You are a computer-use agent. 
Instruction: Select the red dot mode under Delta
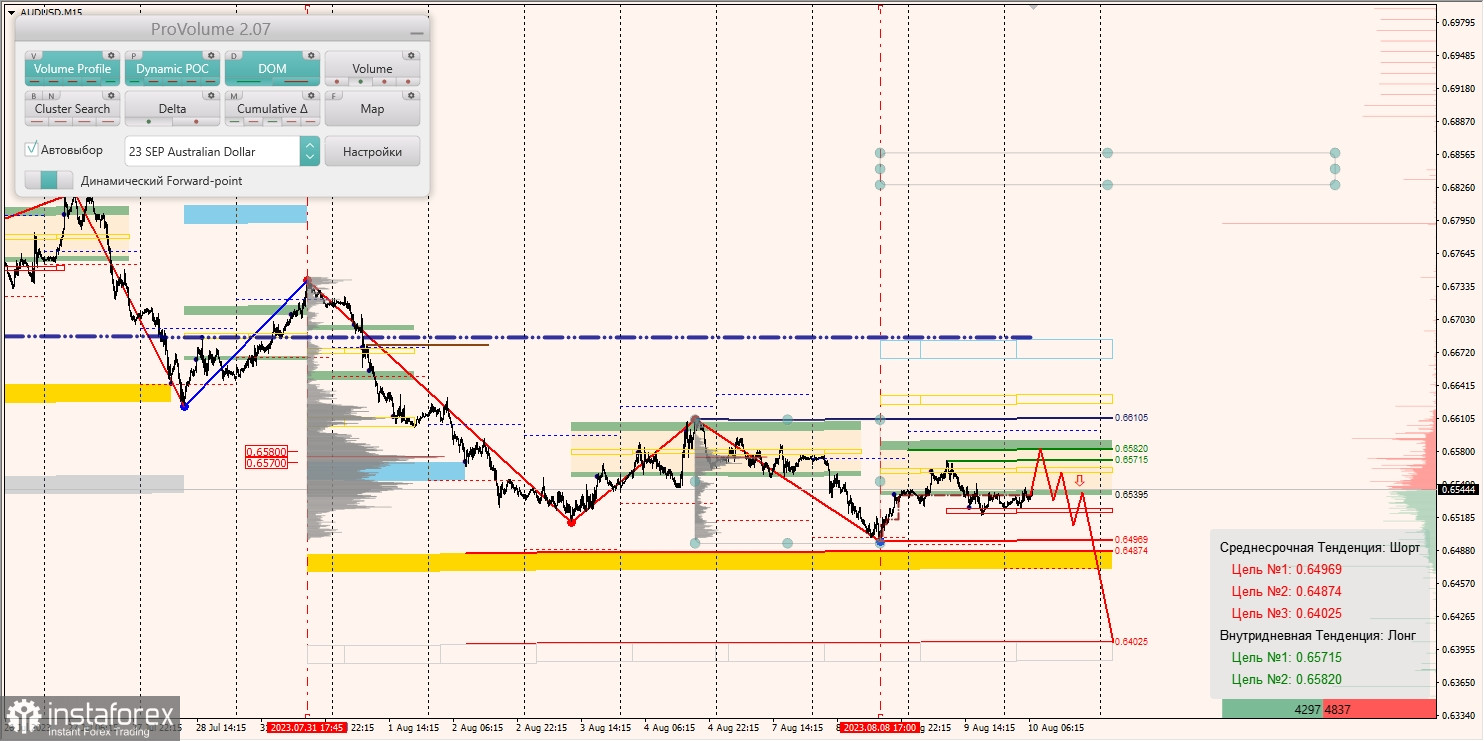coord(196,122)
